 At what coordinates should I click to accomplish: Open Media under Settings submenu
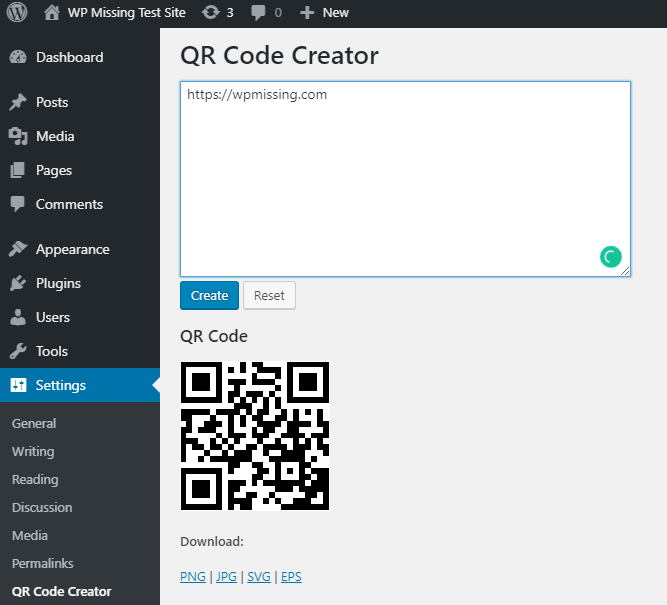(30, 535)
